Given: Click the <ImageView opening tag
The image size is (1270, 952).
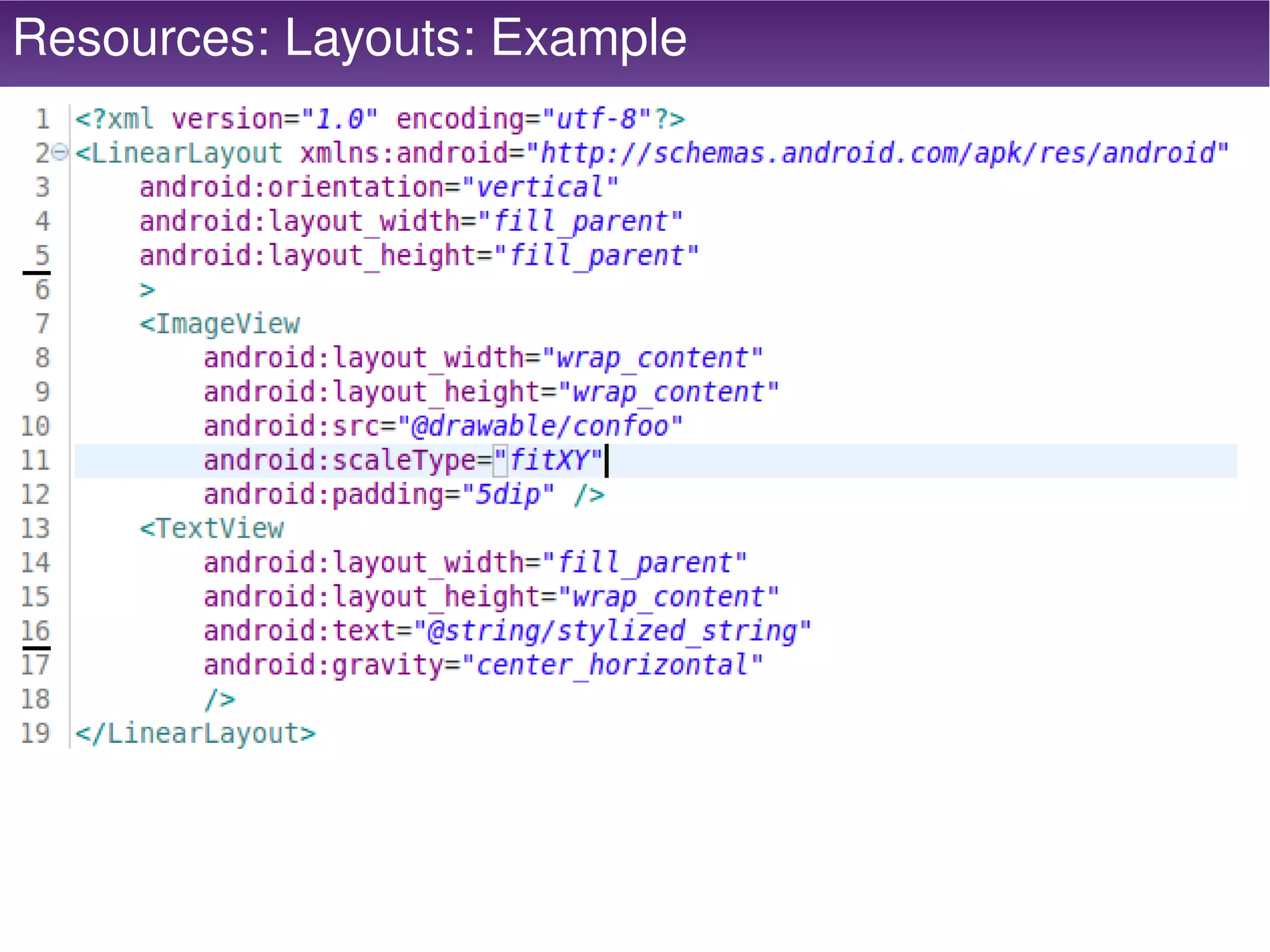Looking at the screenshot, I should [220, 324].
